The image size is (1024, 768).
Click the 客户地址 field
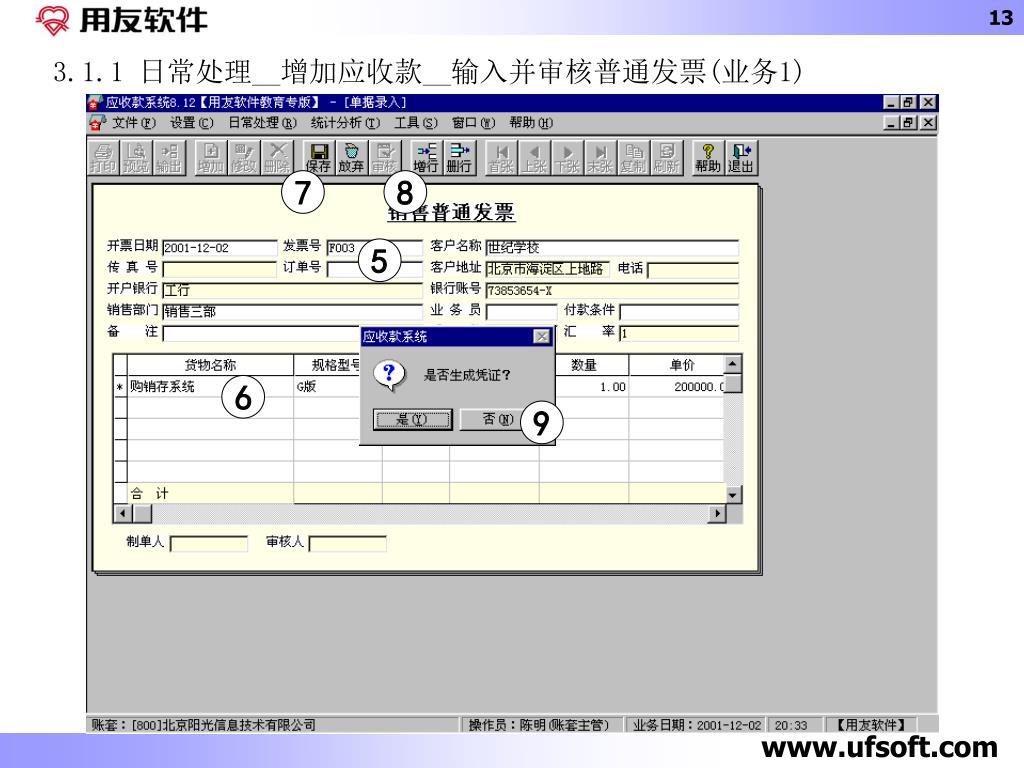coord(547,269)
